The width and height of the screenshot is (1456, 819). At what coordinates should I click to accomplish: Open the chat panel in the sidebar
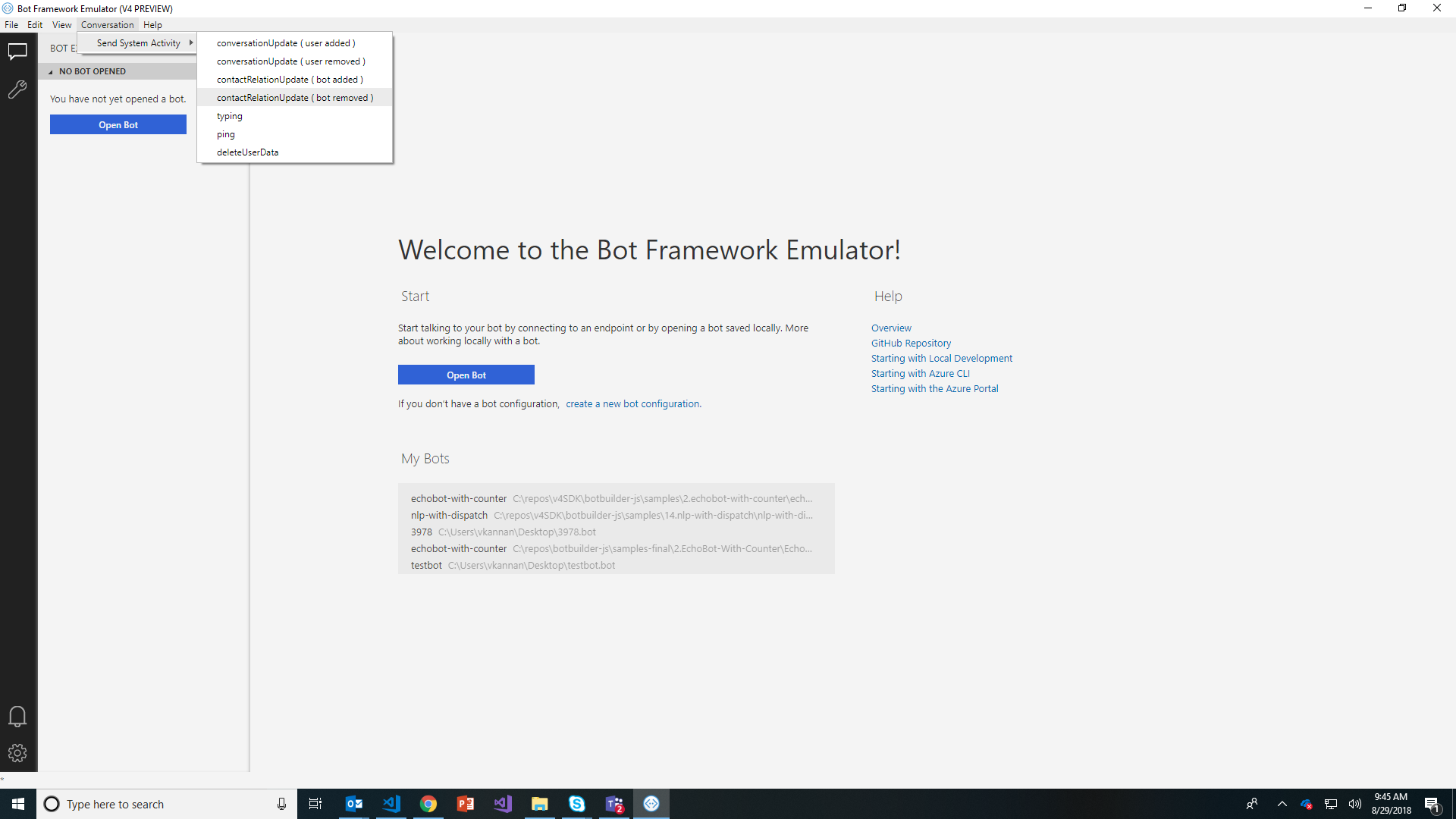(17, 51)
